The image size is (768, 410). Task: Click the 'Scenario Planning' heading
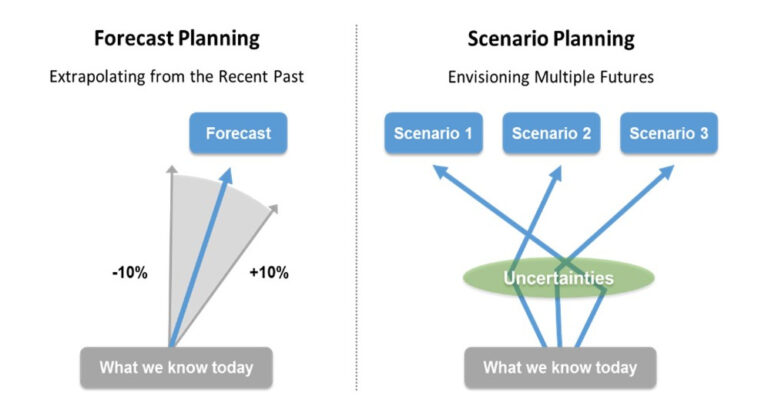[x=551, y=39]
